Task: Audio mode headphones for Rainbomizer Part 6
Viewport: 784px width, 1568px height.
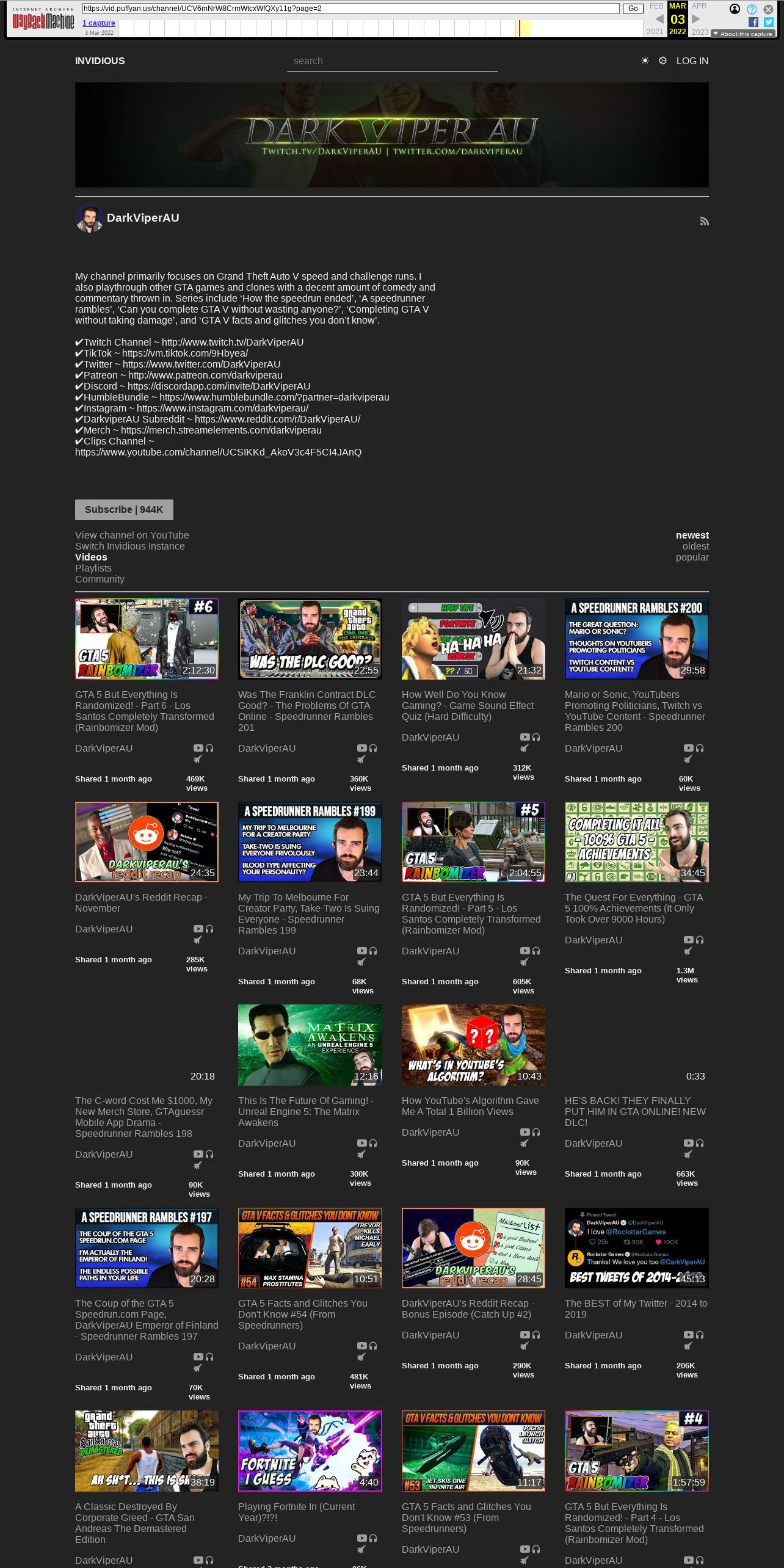Action: pyautogui.click(x=209, y=748)
